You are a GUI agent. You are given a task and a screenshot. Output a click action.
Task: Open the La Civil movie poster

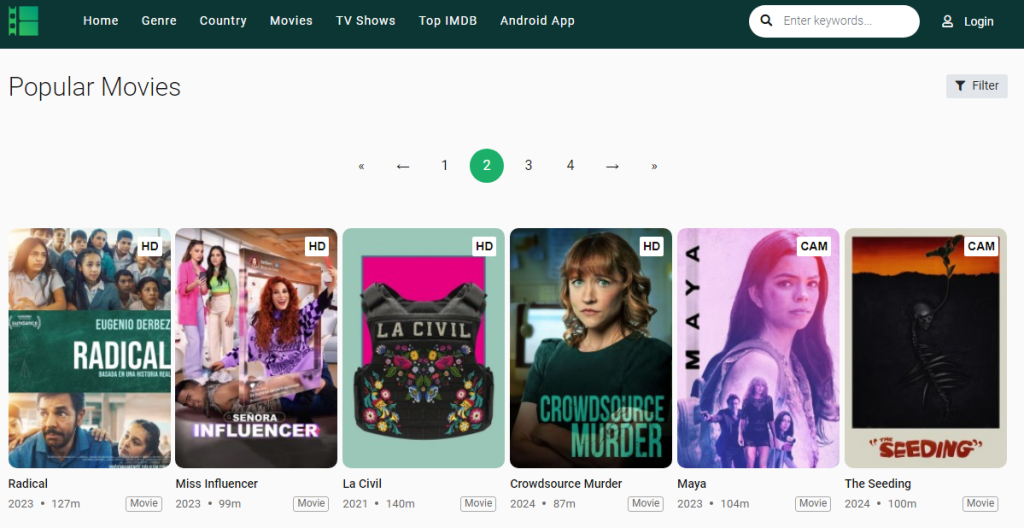424,348
